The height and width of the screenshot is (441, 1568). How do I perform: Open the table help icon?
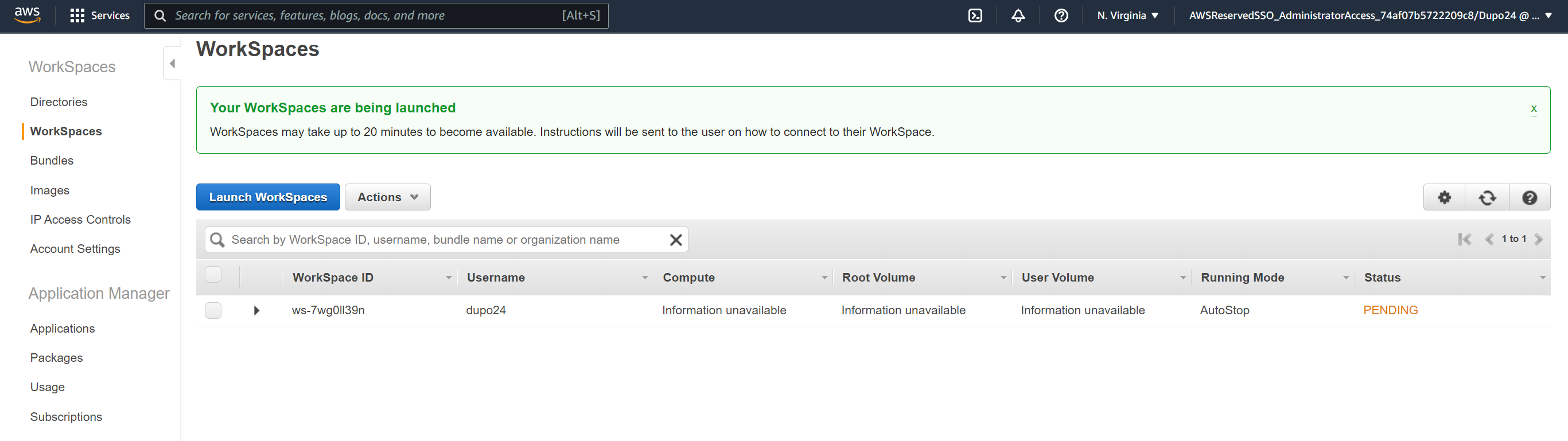[x=1530, y=198]
